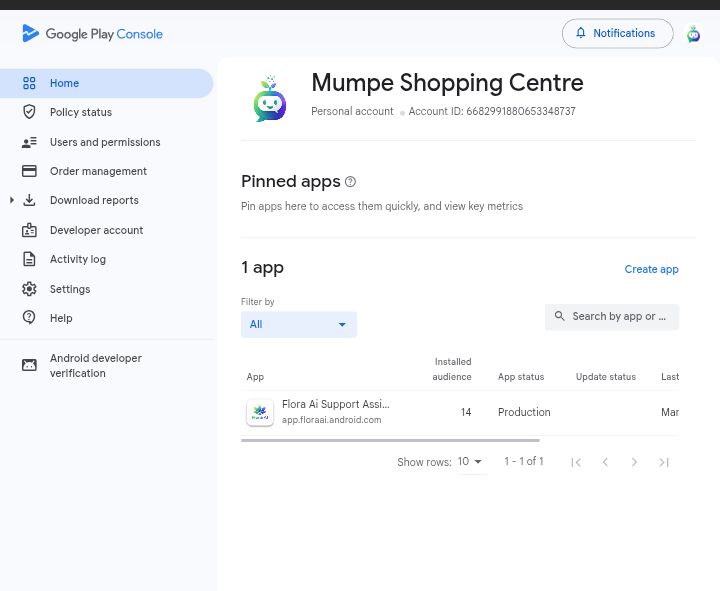Click the Android developer verification icon
This screenshot has height=591, width=720.
[29, 365]
